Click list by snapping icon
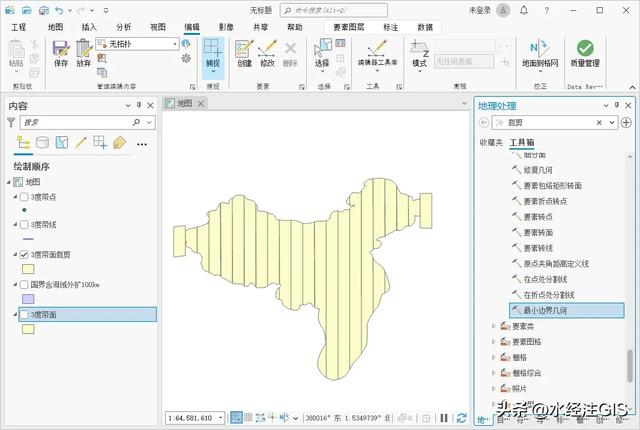 click(100, 142)
